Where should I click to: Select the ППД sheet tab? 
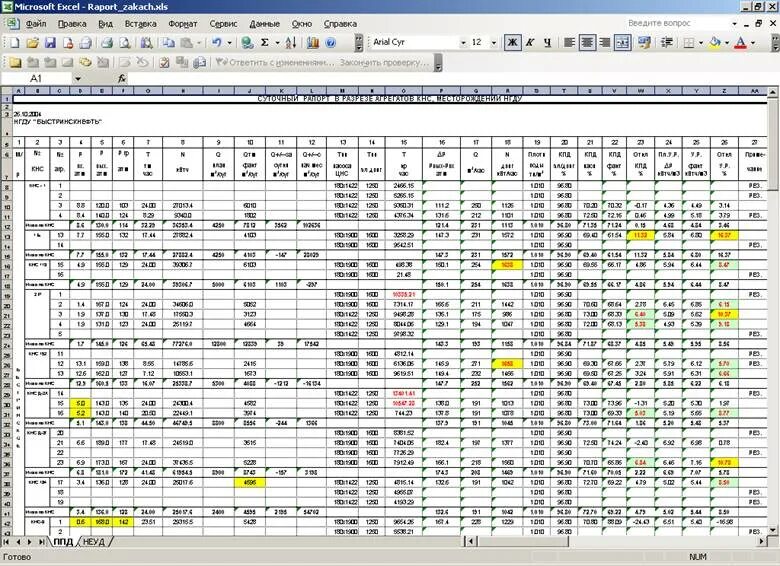coord(63,542)
